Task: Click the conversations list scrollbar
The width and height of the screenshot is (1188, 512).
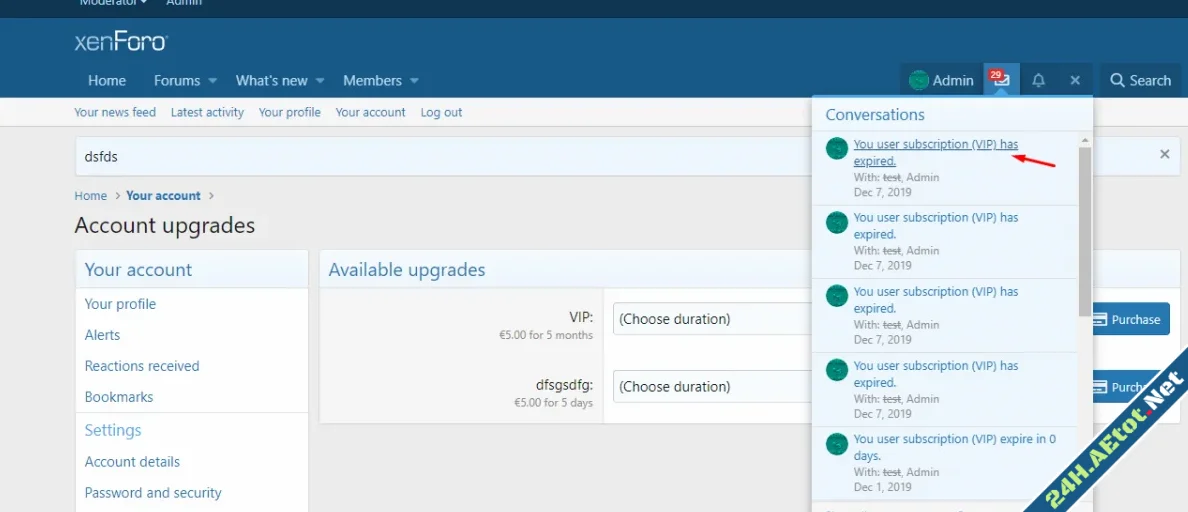Action: 1085,230
